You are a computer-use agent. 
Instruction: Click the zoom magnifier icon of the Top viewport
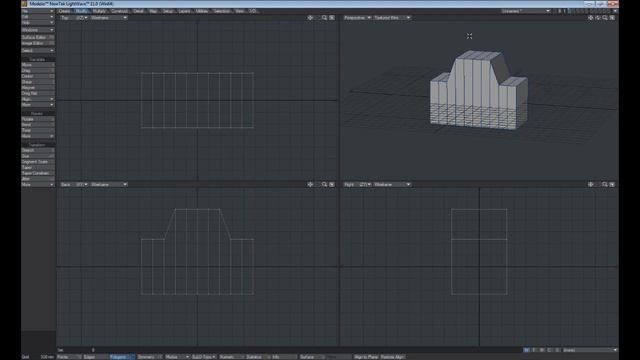coord(324,18)
